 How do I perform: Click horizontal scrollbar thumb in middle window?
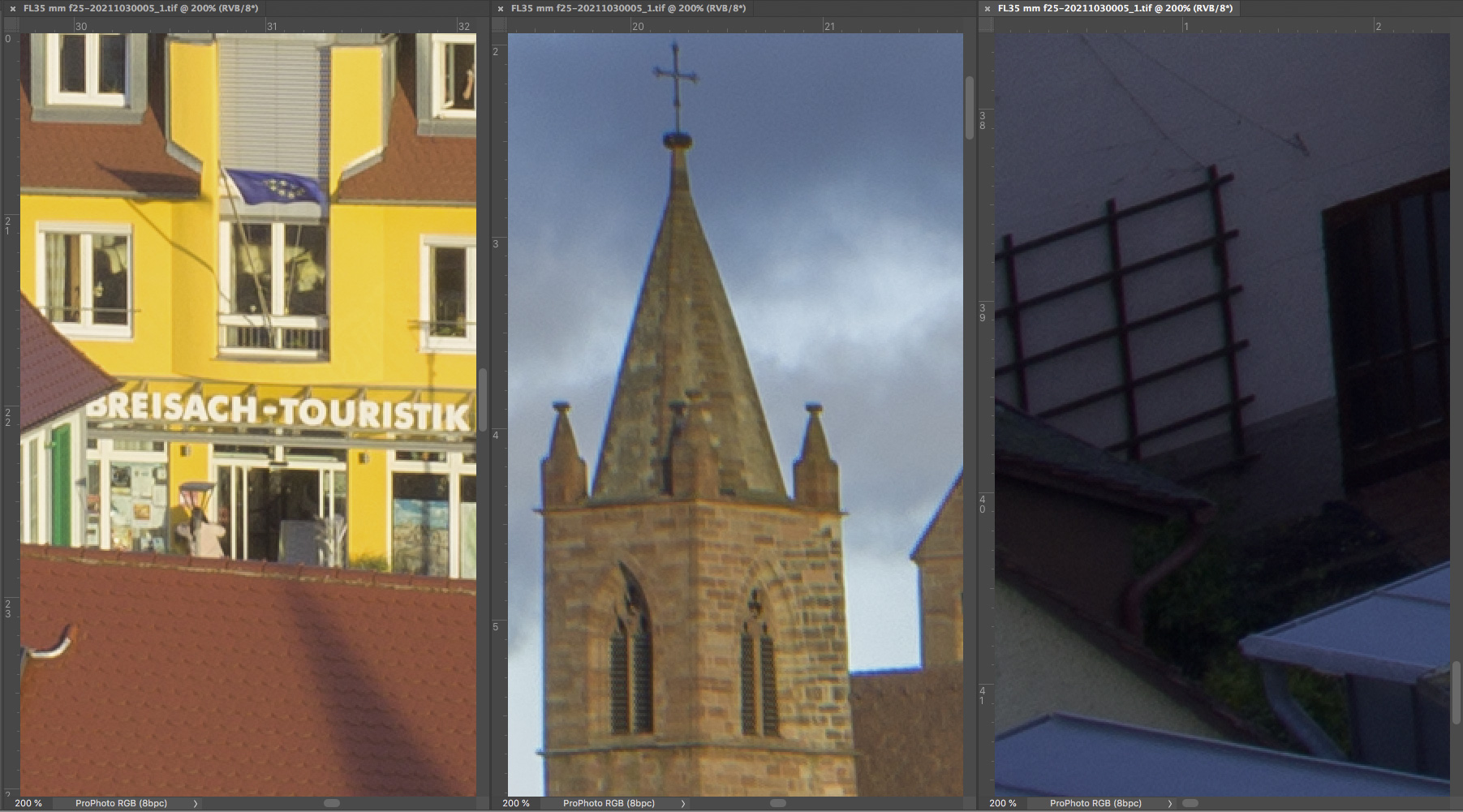(x=778, y=803)
